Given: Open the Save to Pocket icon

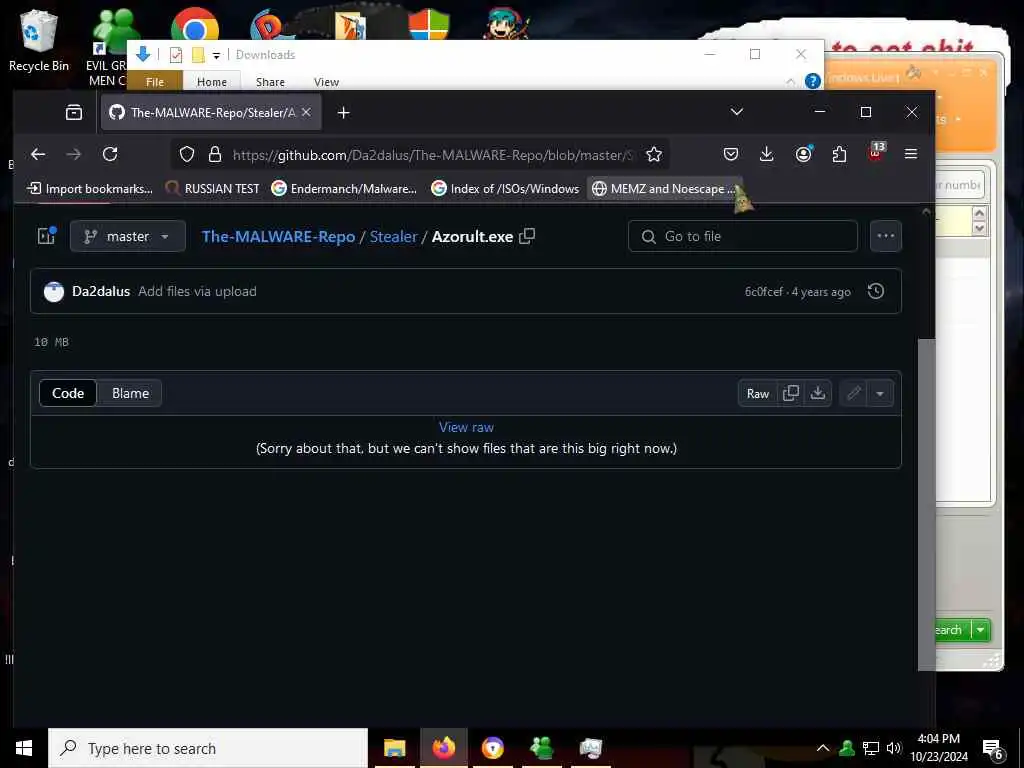Looking at the screenshot, I should pos(731,154).
